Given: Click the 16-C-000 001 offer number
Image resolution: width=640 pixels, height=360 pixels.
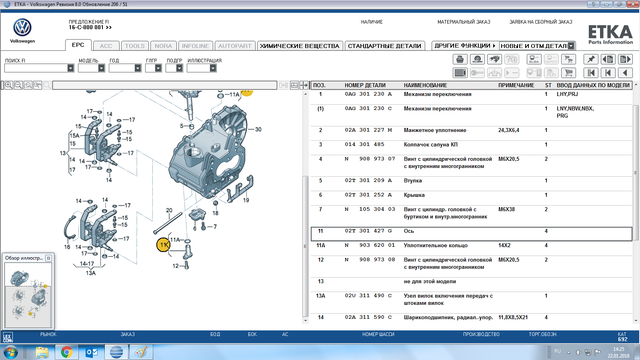Looking at the screenshot, I should 90,27.
